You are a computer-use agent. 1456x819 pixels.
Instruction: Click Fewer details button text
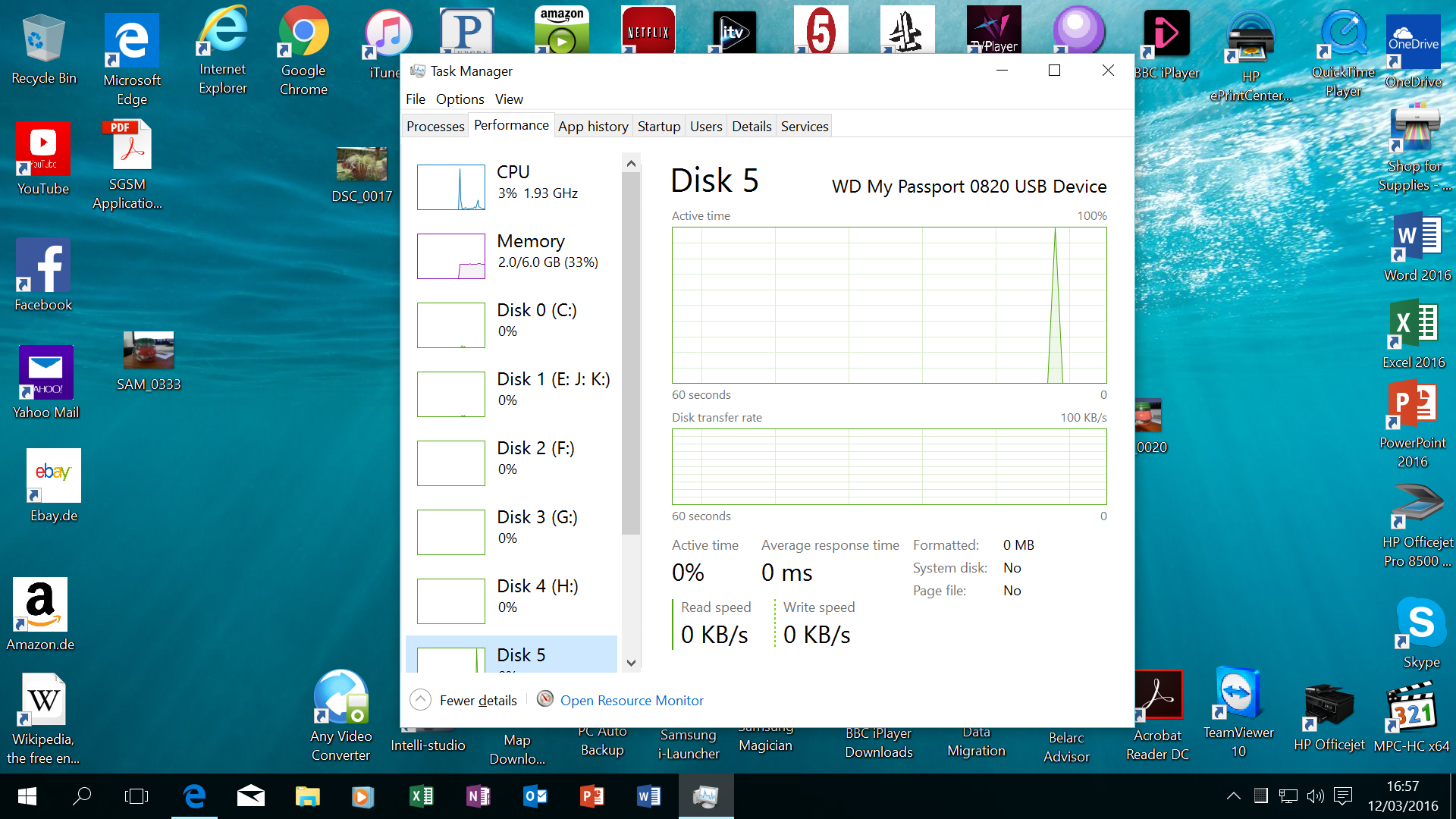478,701
